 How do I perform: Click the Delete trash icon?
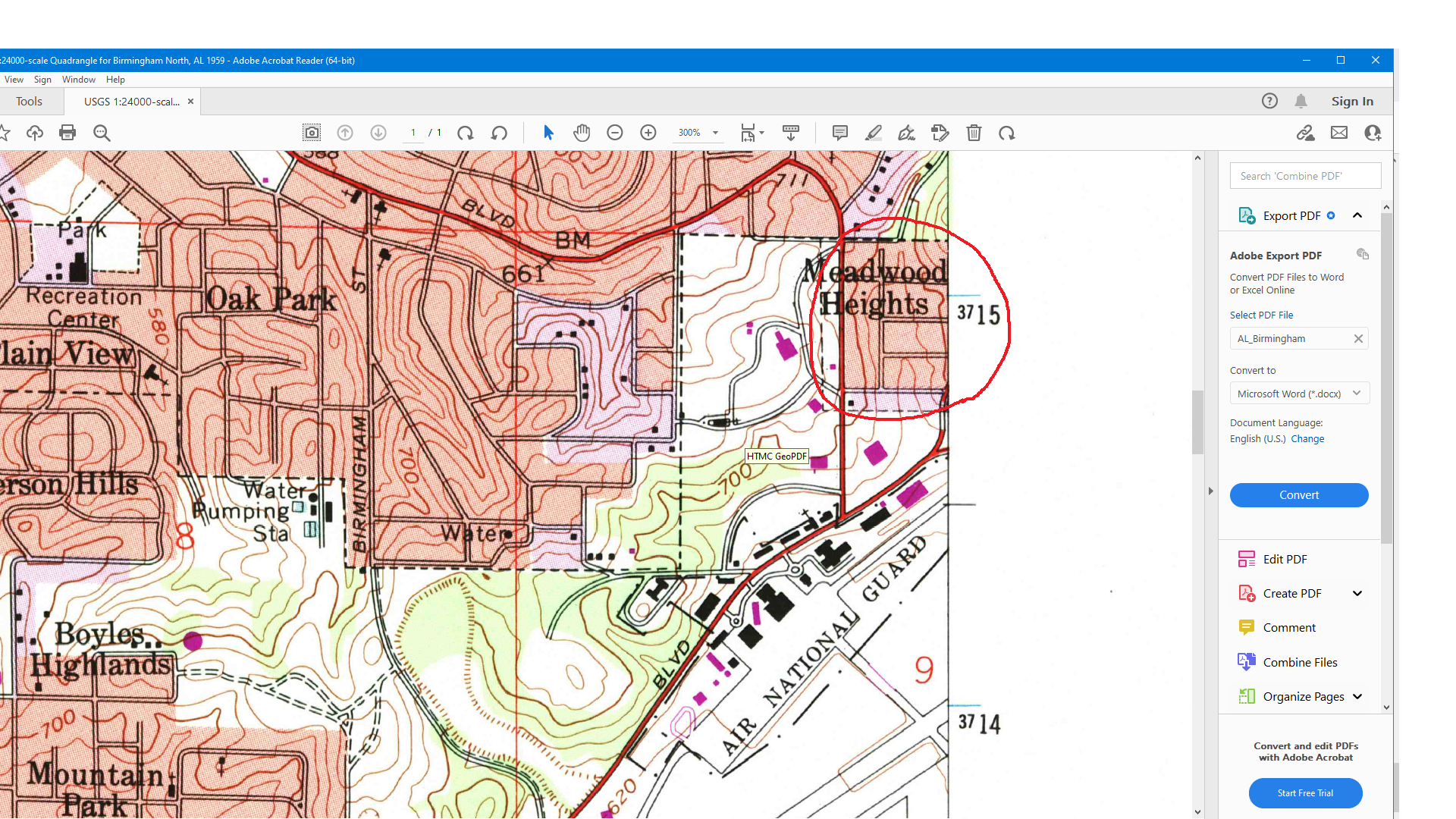[974, 133]
